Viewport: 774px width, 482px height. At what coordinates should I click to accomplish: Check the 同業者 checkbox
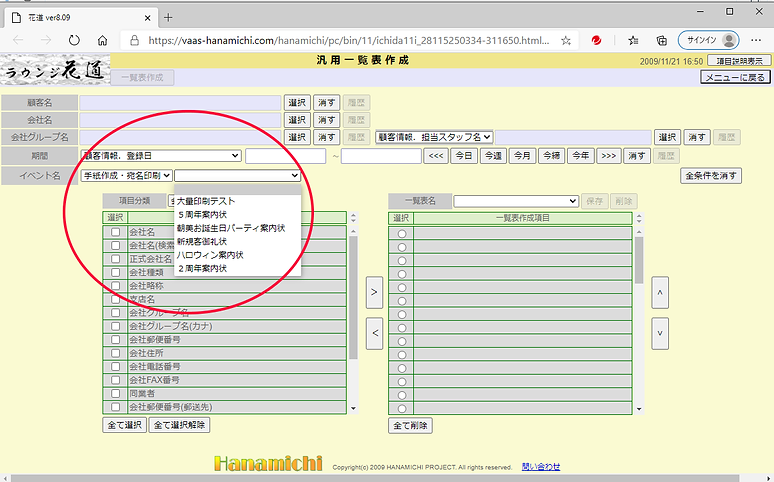pyautogui.click(x=116, y=394)
